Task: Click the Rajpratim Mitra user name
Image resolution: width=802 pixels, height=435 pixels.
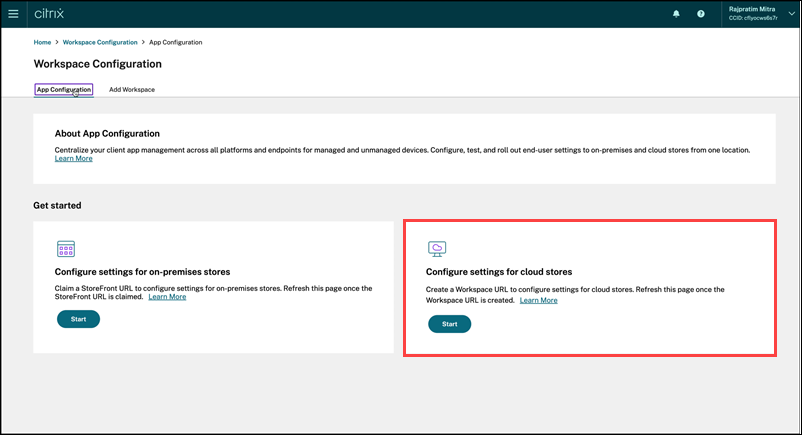Action: pyautogui.click(x=752, y=9)
